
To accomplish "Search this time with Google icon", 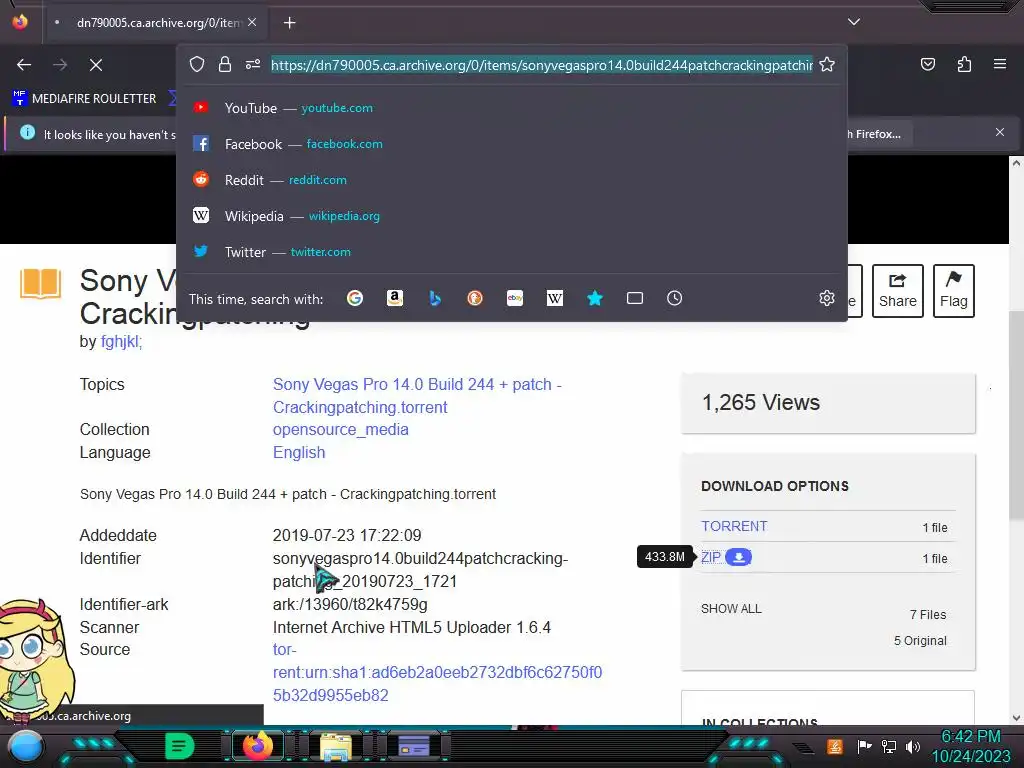I will 355,298.
